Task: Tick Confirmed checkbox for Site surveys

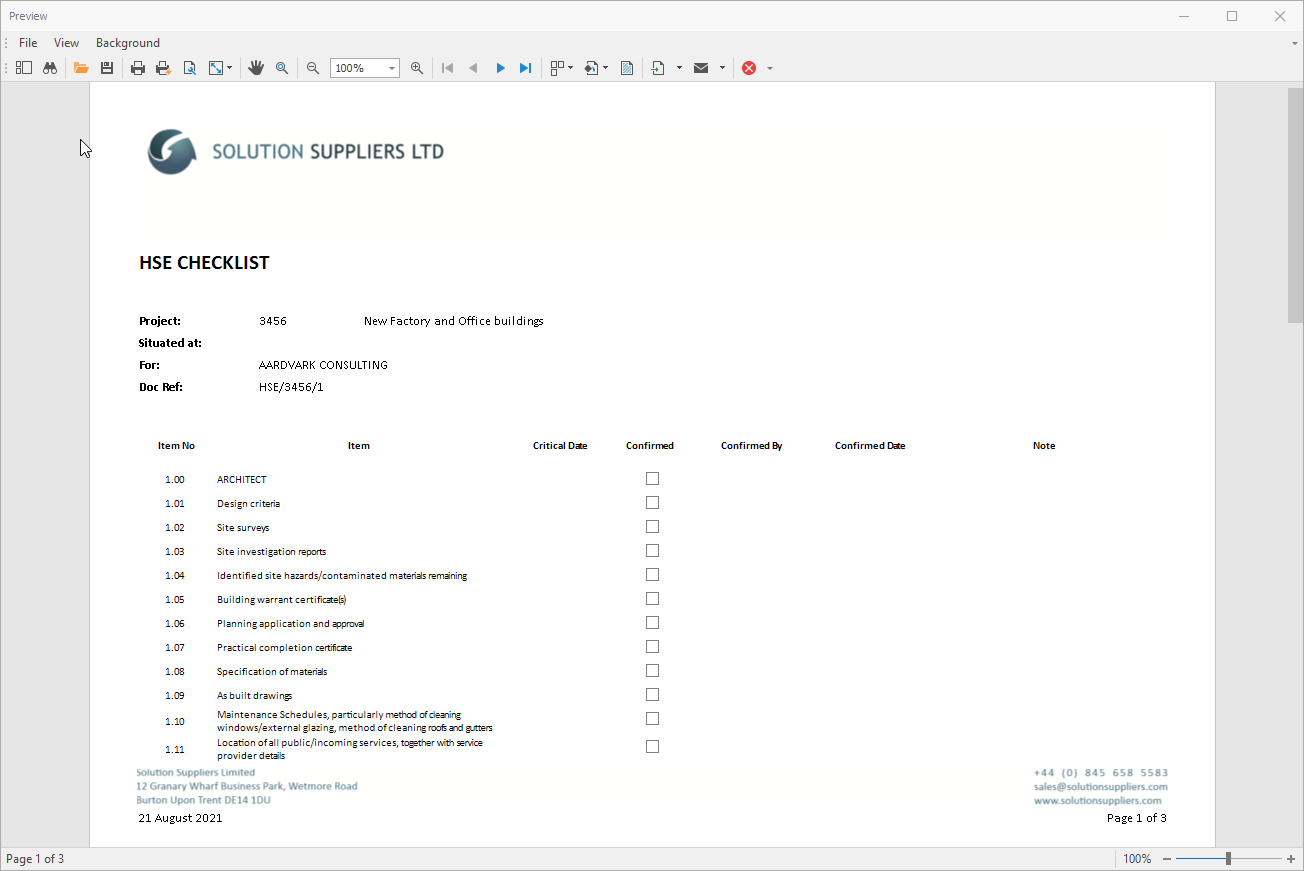Action: 652,527
